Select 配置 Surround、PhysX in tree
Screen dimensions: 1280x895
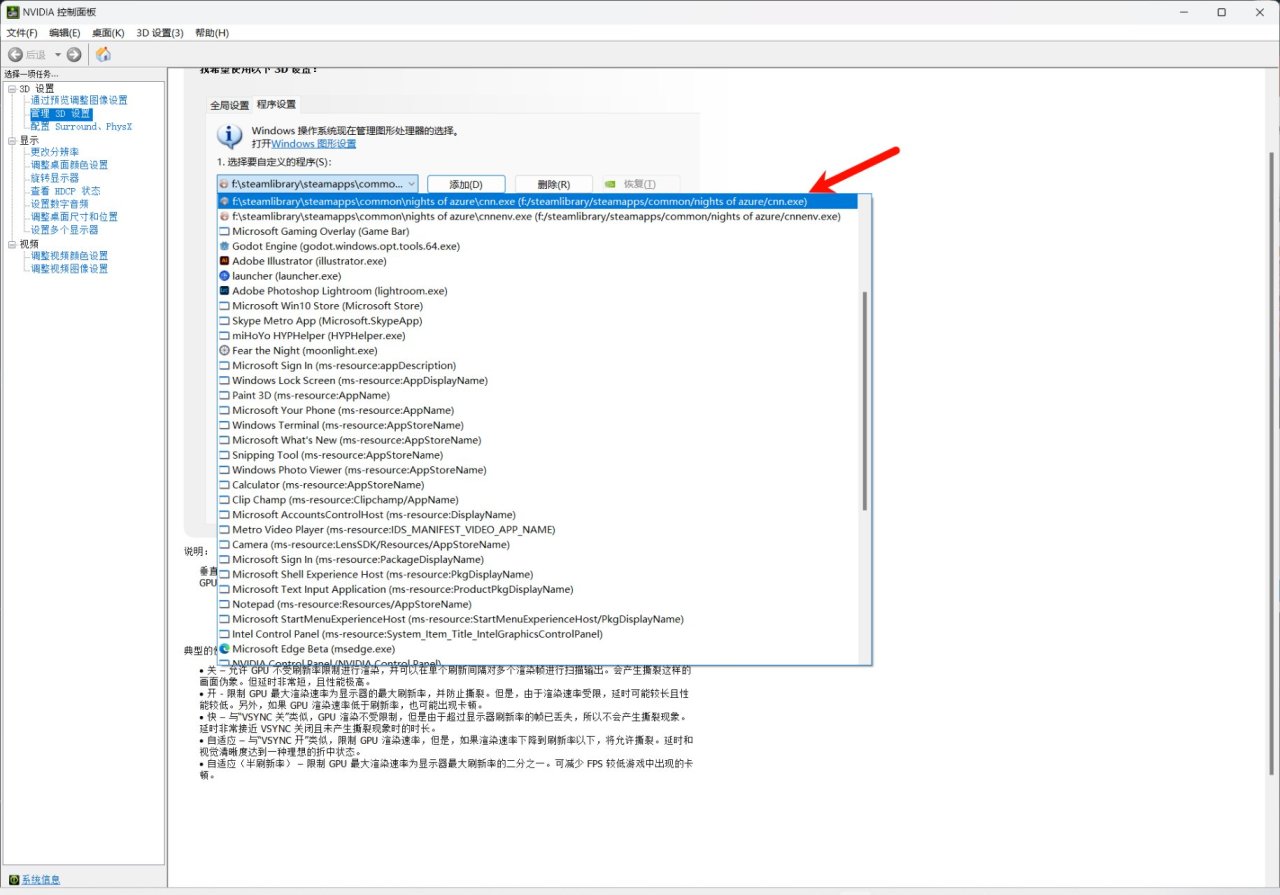pyautogui.click(x=81, y=127)
